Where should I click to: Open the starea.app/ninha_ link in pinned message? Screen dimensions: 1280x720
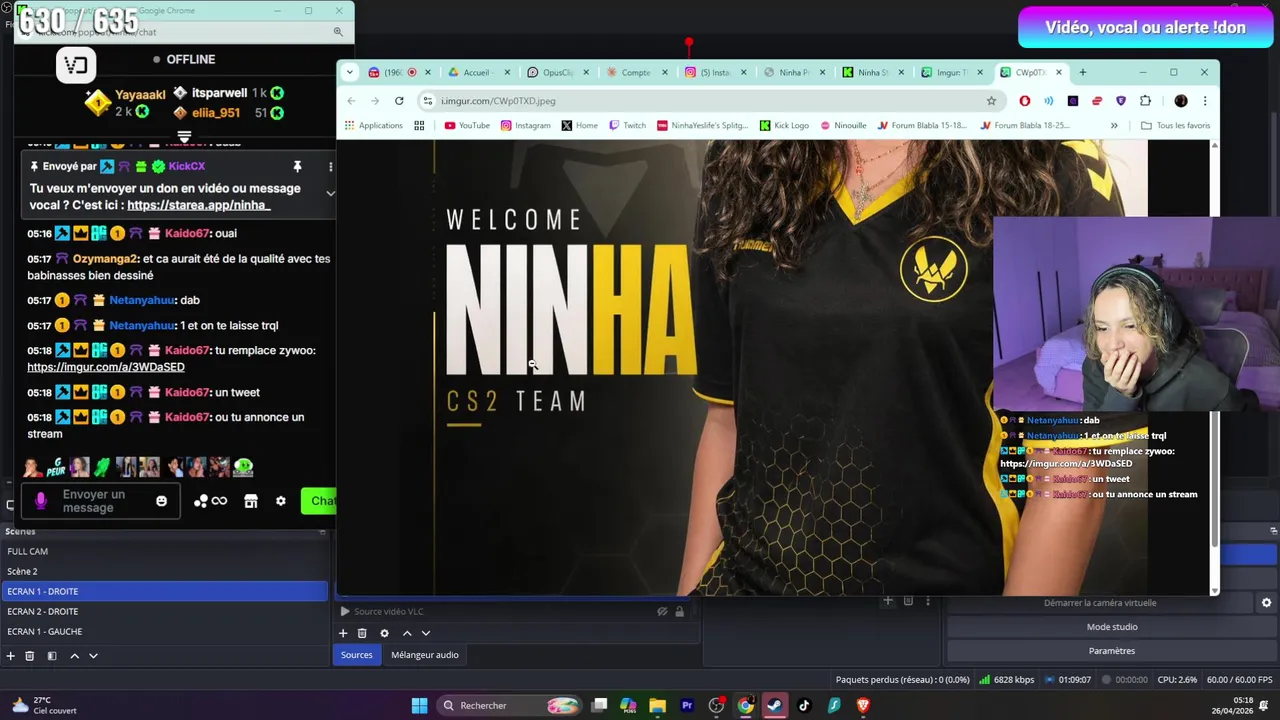pyautogui.click(x=198, y=205)
